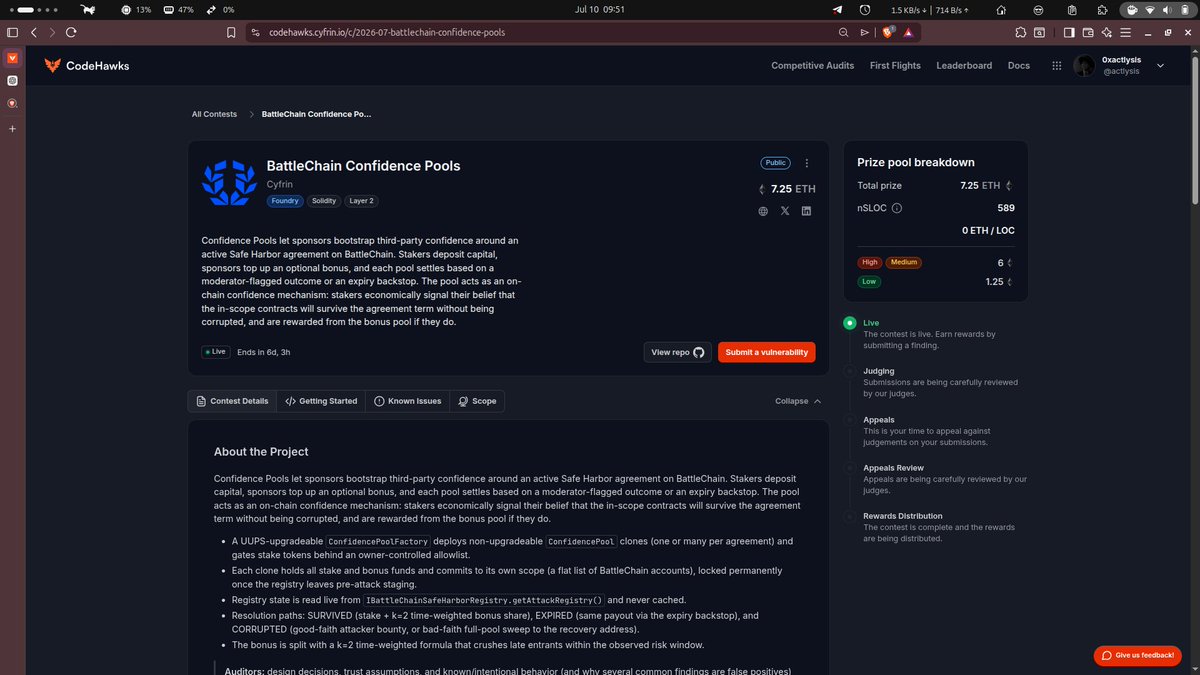Click the Solidity tag

pos(324,201)
